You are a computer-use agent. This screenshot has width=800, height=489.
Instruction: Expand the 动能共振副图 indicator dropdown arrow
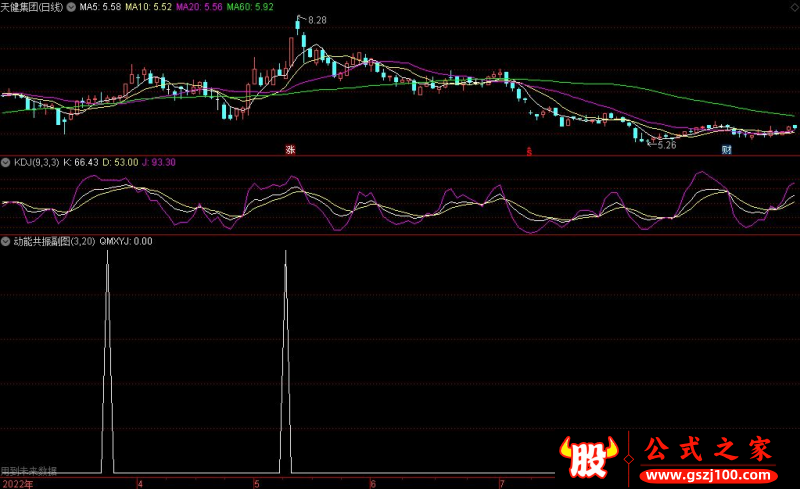[x=6, y=241]
